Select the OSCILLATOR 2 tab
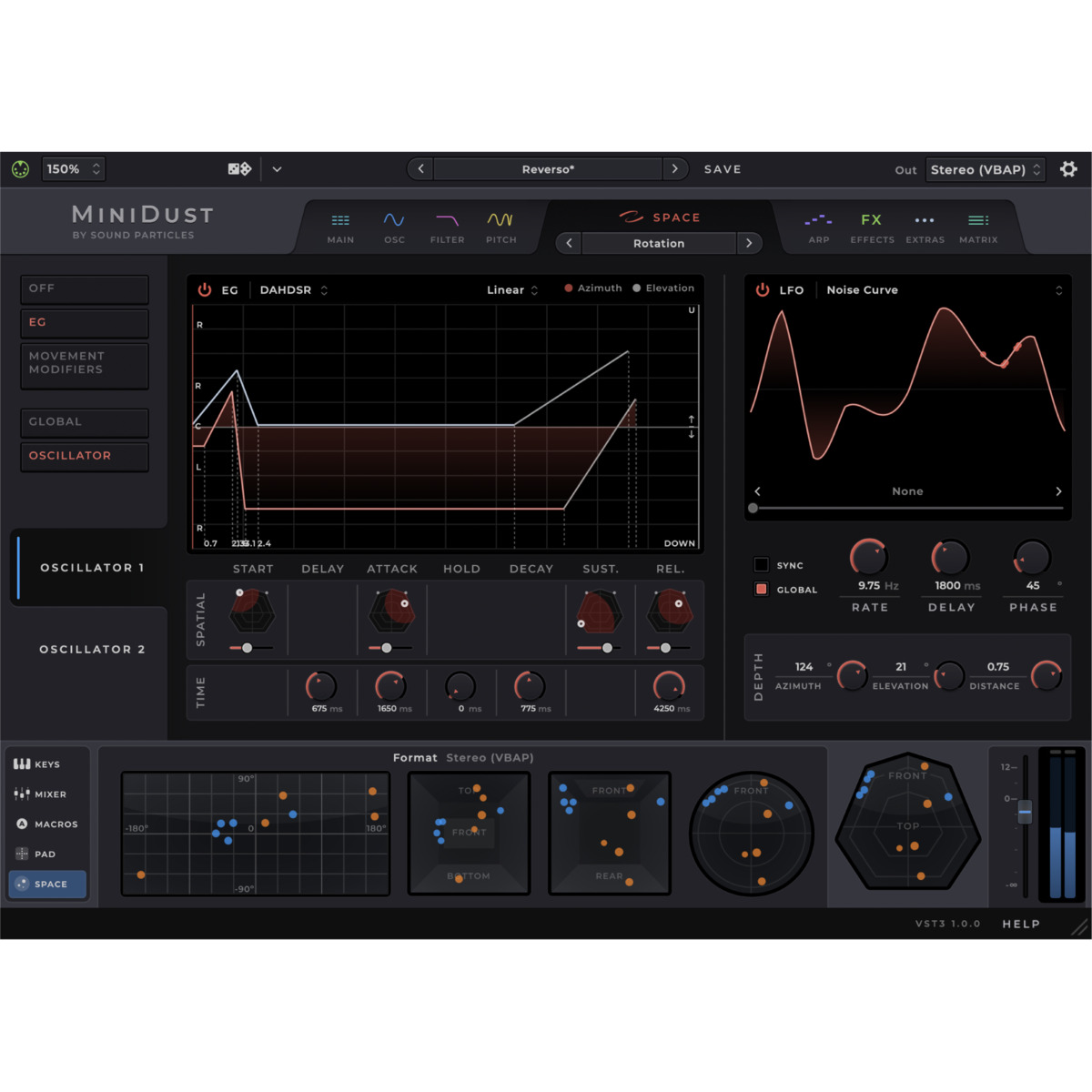Viewport: 1092px width, 1092px height. [90, 649]
